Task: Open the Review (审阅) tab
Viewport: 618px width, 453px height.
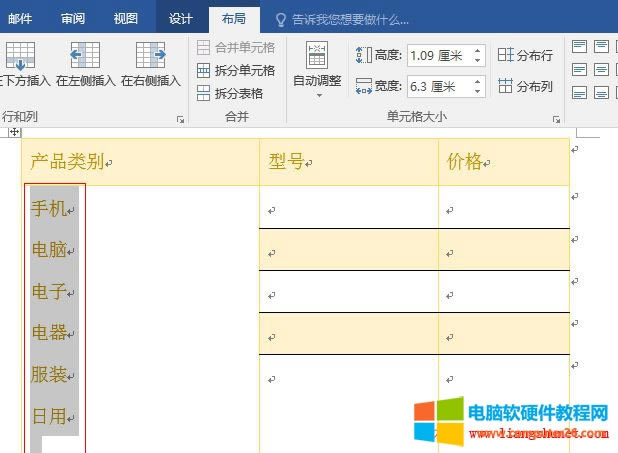Action: [x=73, y=18]
